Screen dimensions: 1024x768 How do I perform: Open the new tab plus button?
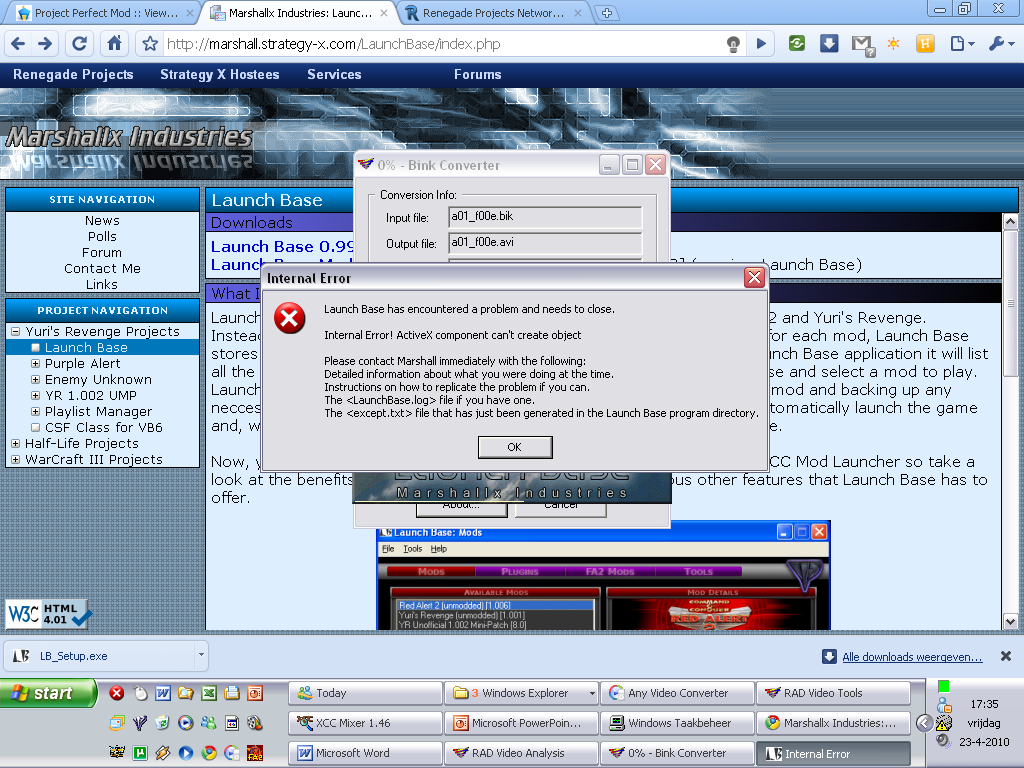607,13
